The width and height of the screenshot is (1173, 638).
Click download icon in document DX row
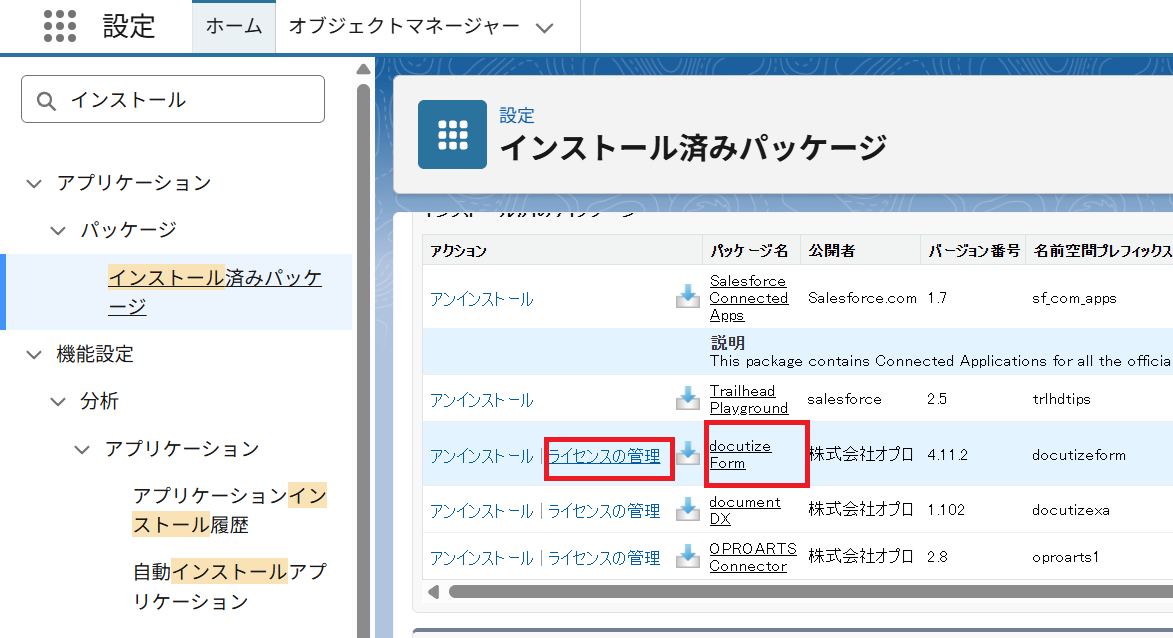pyautogui.click(x=688, y=509)
